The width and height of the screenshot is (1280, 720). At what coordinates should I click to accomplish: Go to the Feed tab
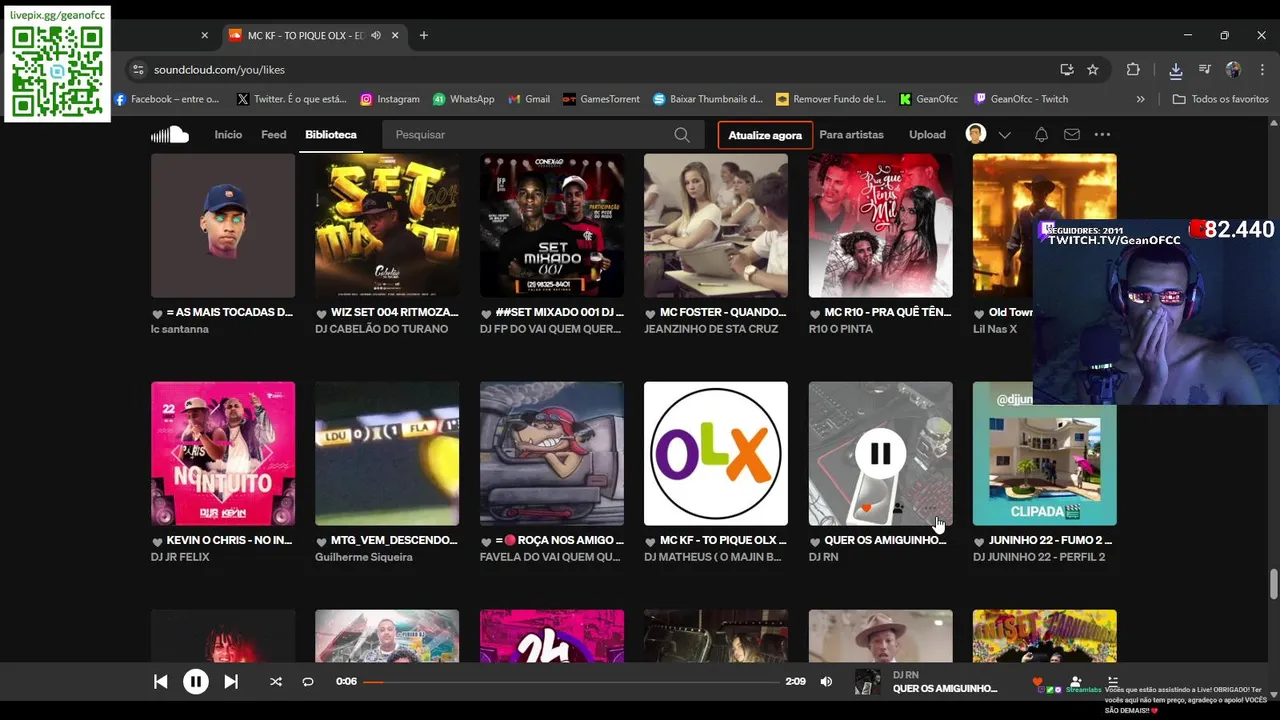274,134
